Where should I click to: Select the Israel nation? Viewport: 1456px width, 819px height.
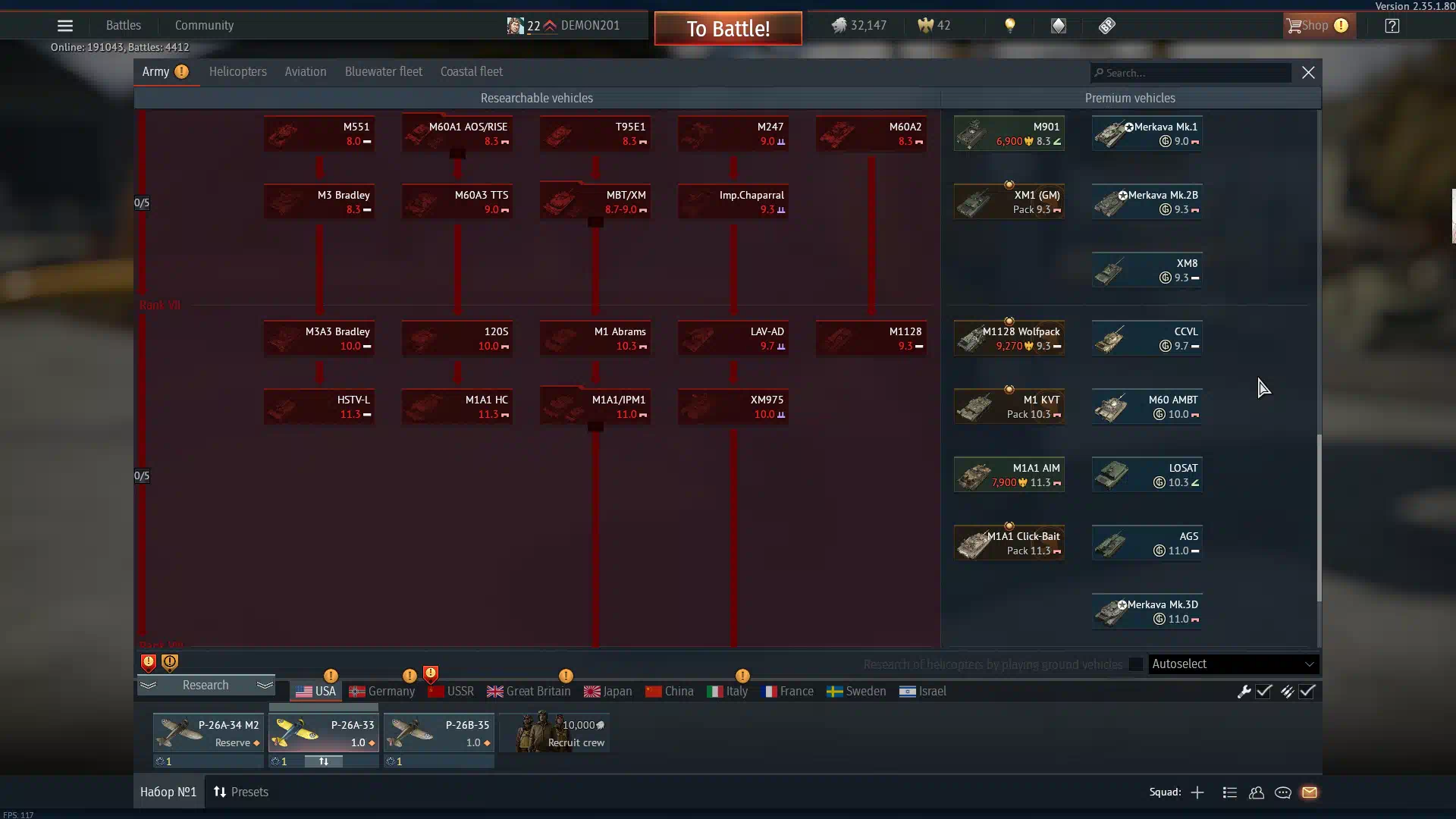[x=923, y=692]
